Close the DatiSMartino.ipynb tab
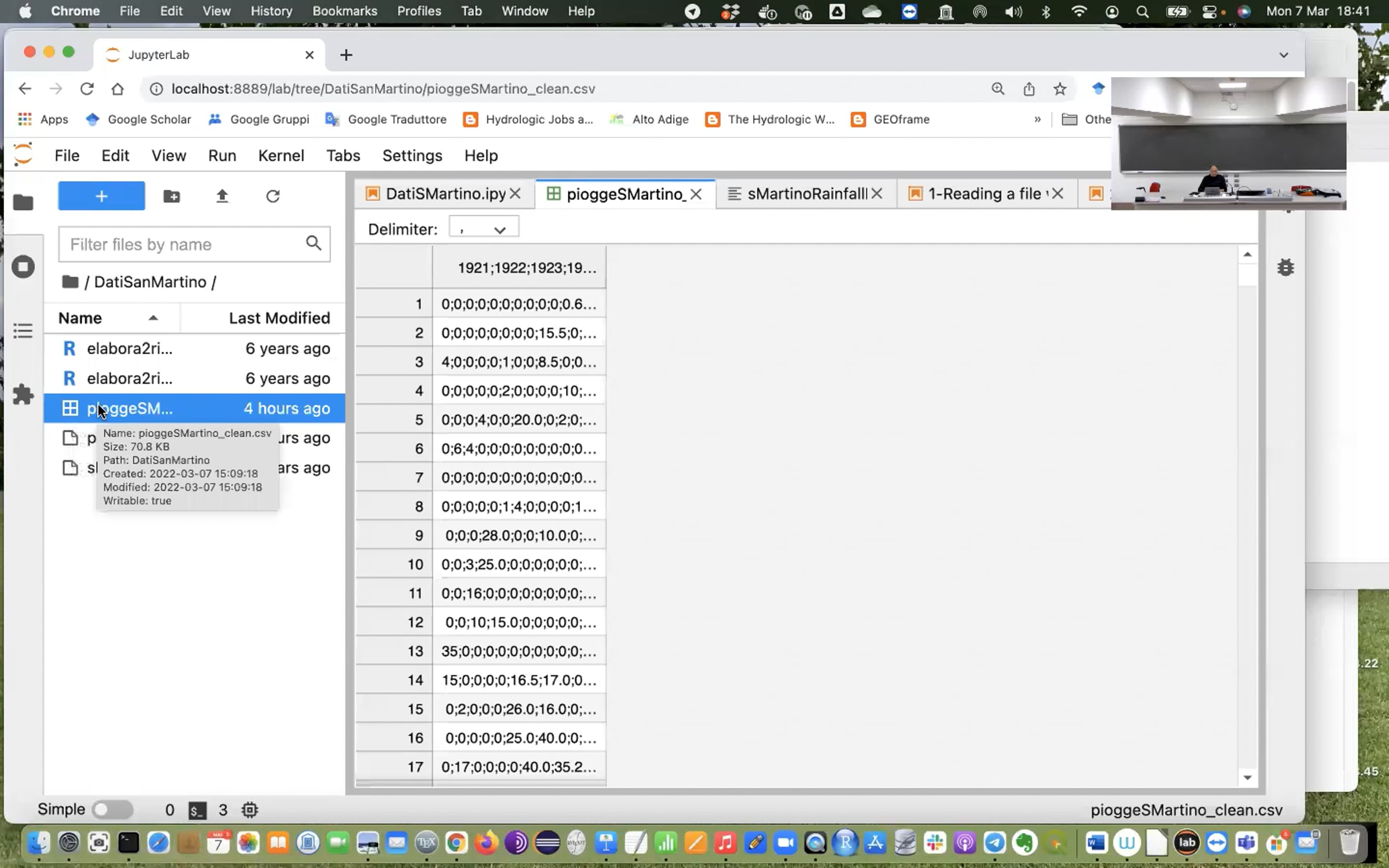 pyautogui.click(x=515, y=194)
